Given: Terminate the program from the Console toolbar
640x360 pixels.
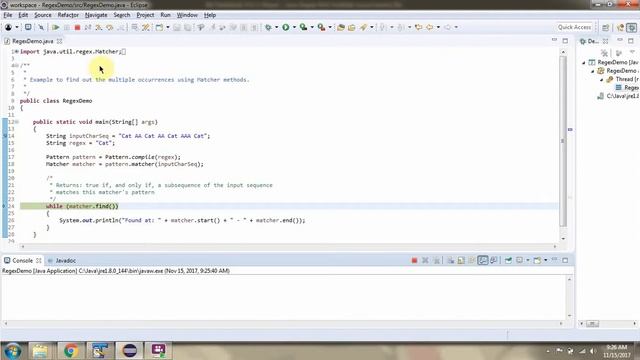Looking at the screenshot, I should coord(414,260).
